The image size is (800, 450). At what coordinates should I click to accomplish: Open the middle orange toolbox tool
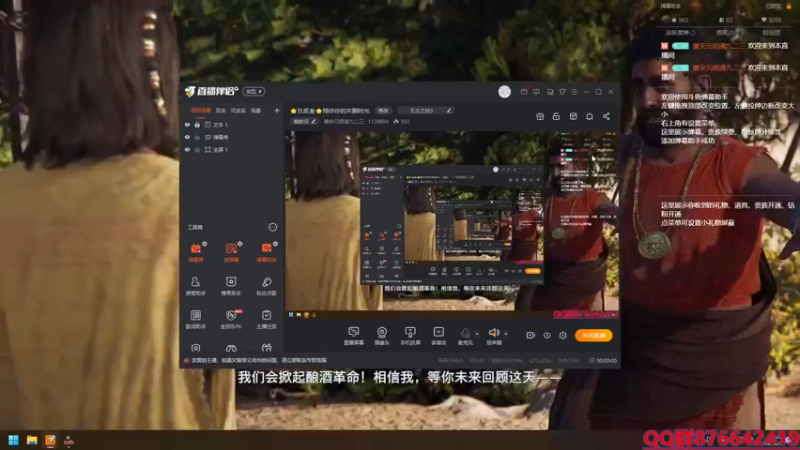[231, 252]
